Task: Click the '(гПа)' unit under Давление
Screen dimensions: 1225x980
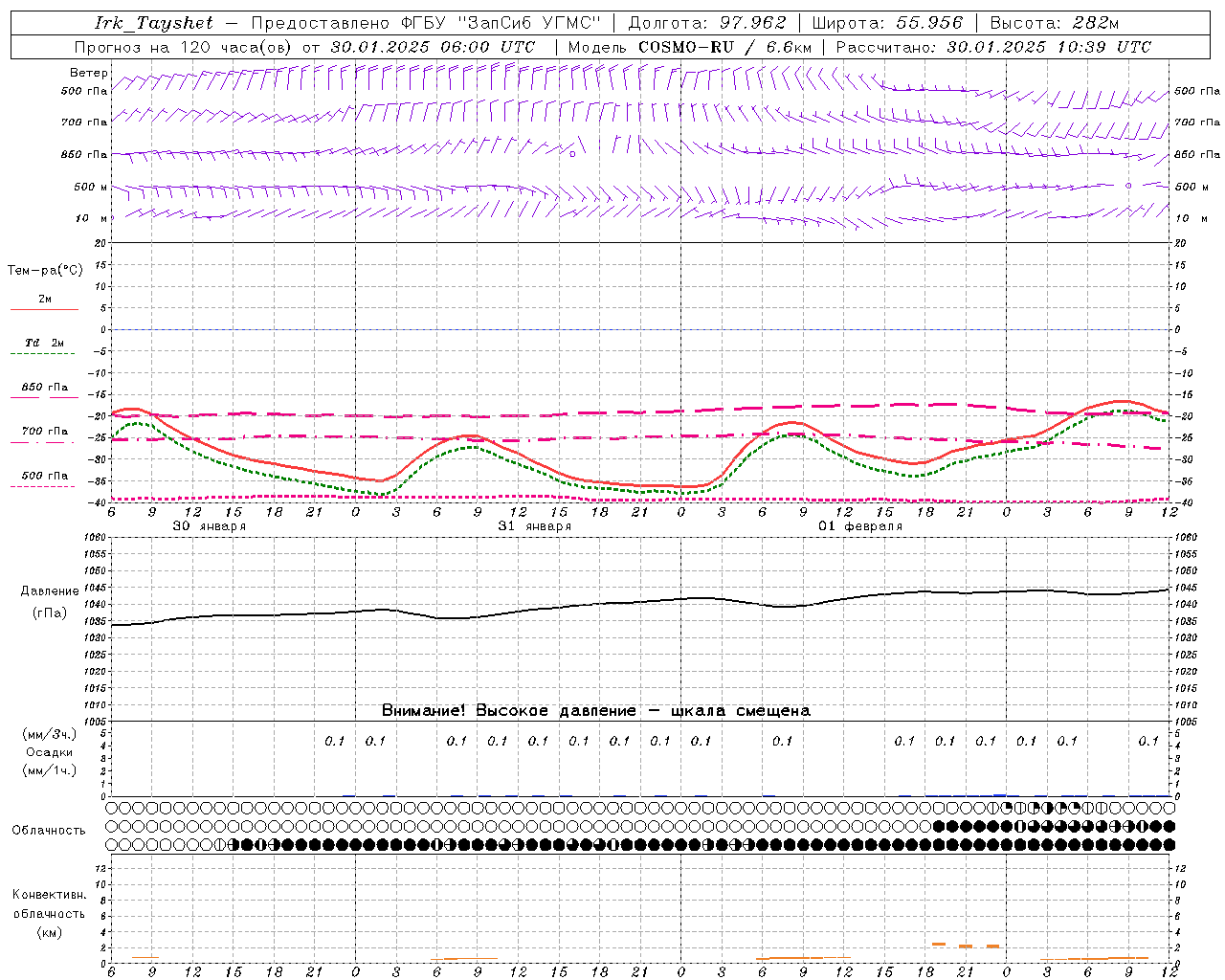Action: click(x=50, y=613)
